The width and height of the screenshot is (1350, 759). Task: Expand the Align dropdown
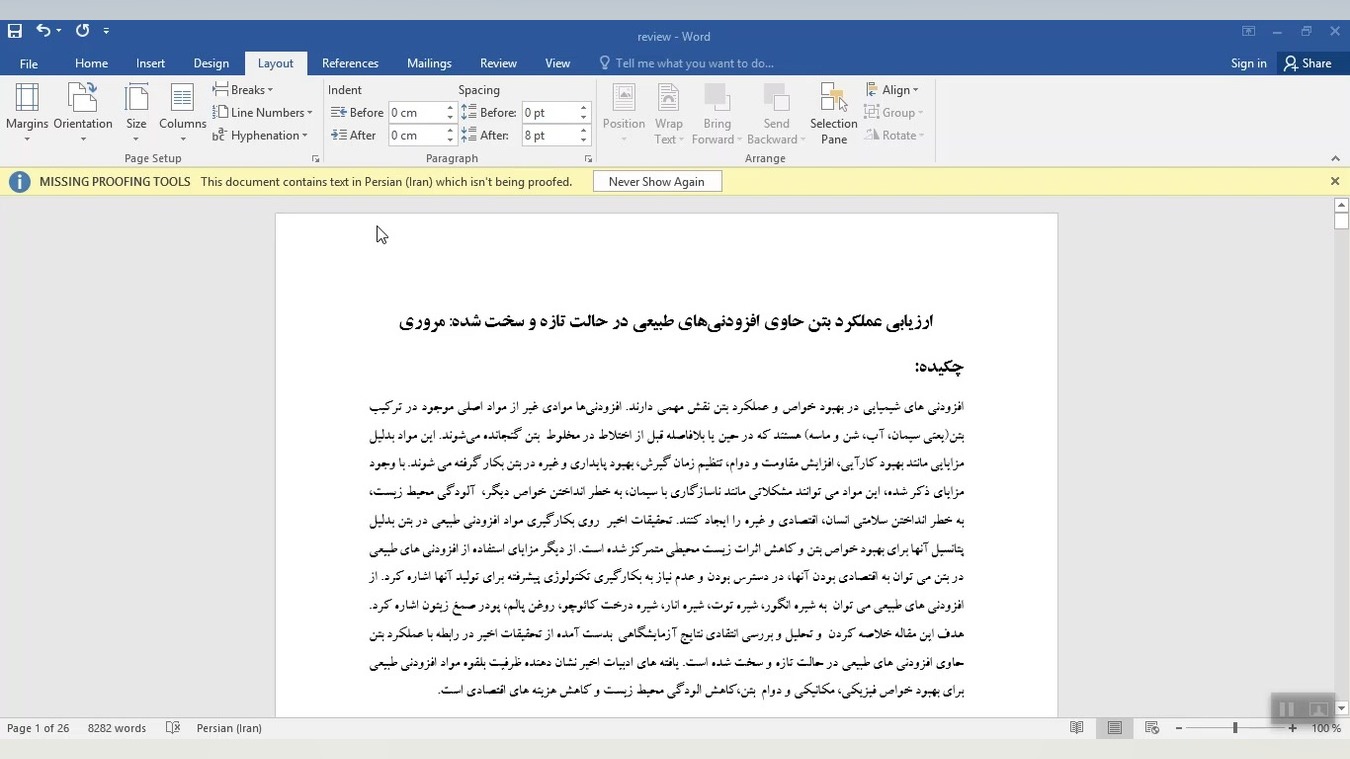(x=892, y=90)
